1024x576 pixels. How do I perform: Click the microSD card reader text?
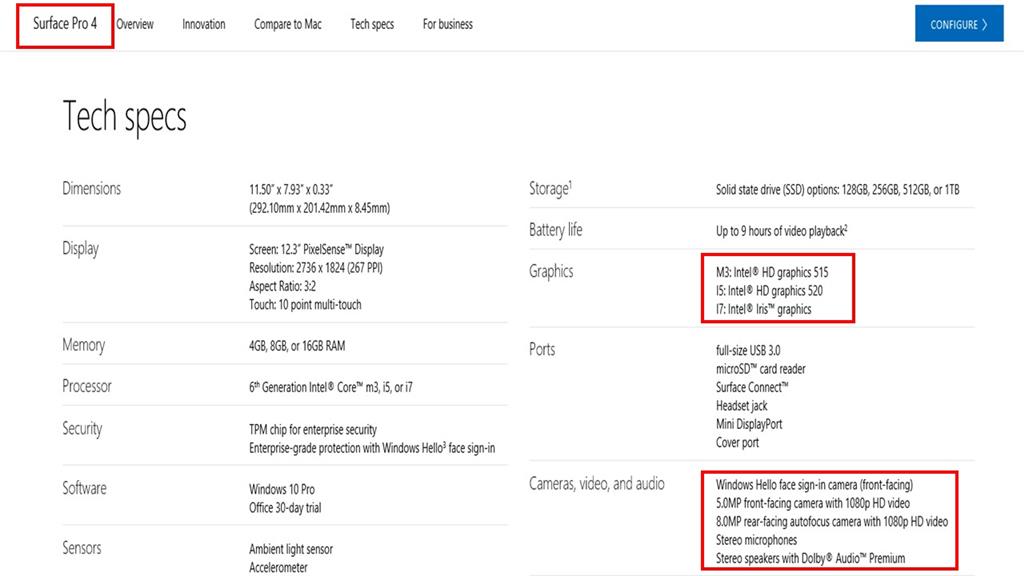(x=761, y=368)
